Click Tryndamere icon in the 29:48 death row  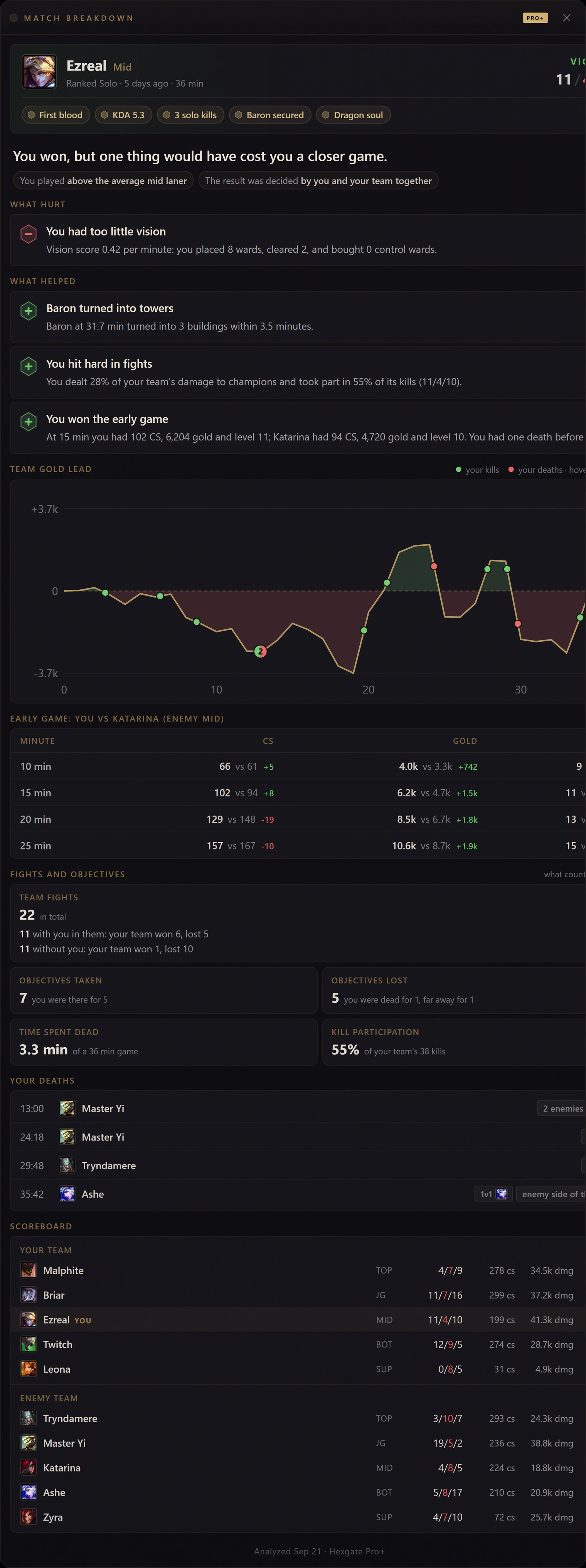point(67,1165)
